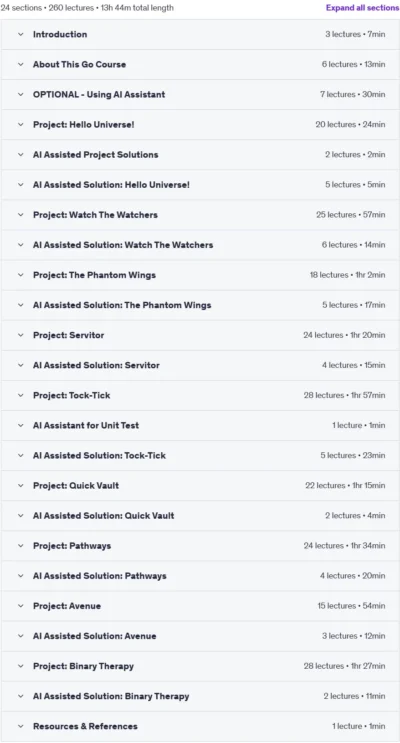Expand the Project: Watch The Watchers chevron
The image size is (400, 743).
tap(20, 215)
